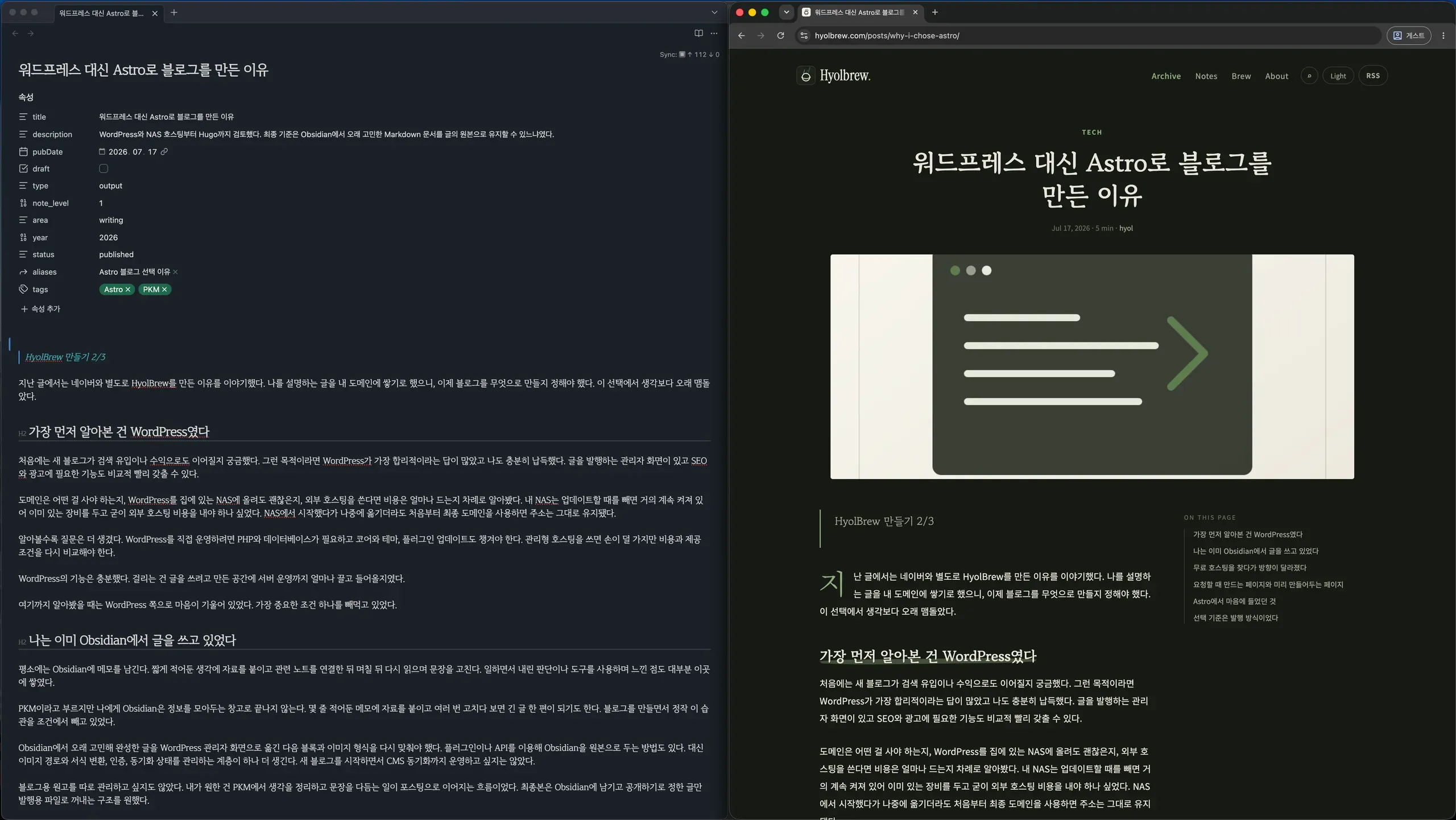Open the 게스트 profile button

(x=1409, y=36)
